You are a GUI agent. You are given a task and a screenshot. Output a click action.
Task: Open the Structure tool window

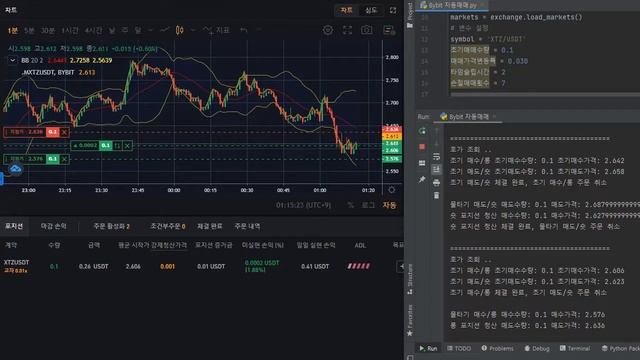[x=410, y=279]
